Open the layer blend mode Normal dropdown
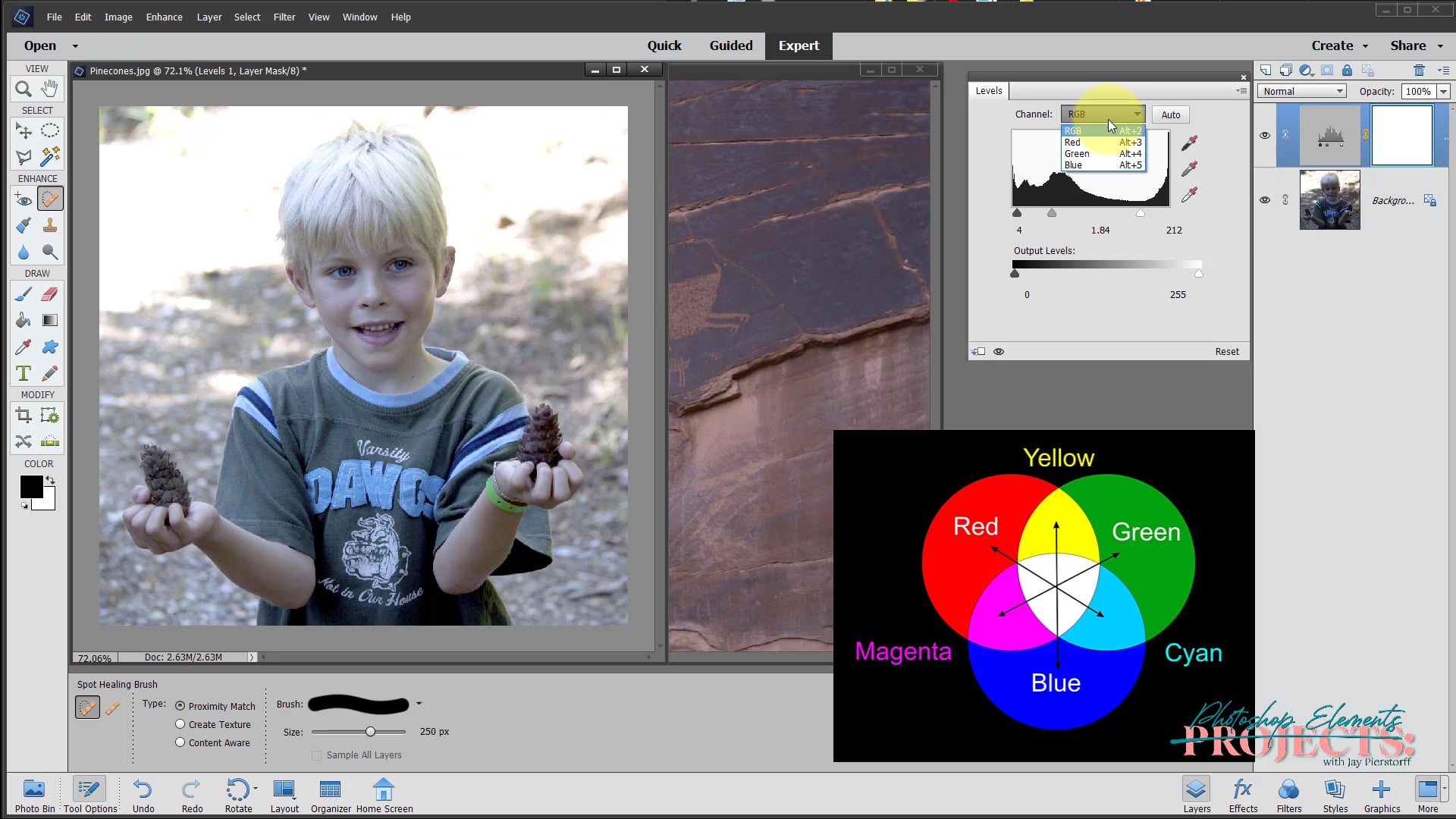 click(x=1302, y=91)
